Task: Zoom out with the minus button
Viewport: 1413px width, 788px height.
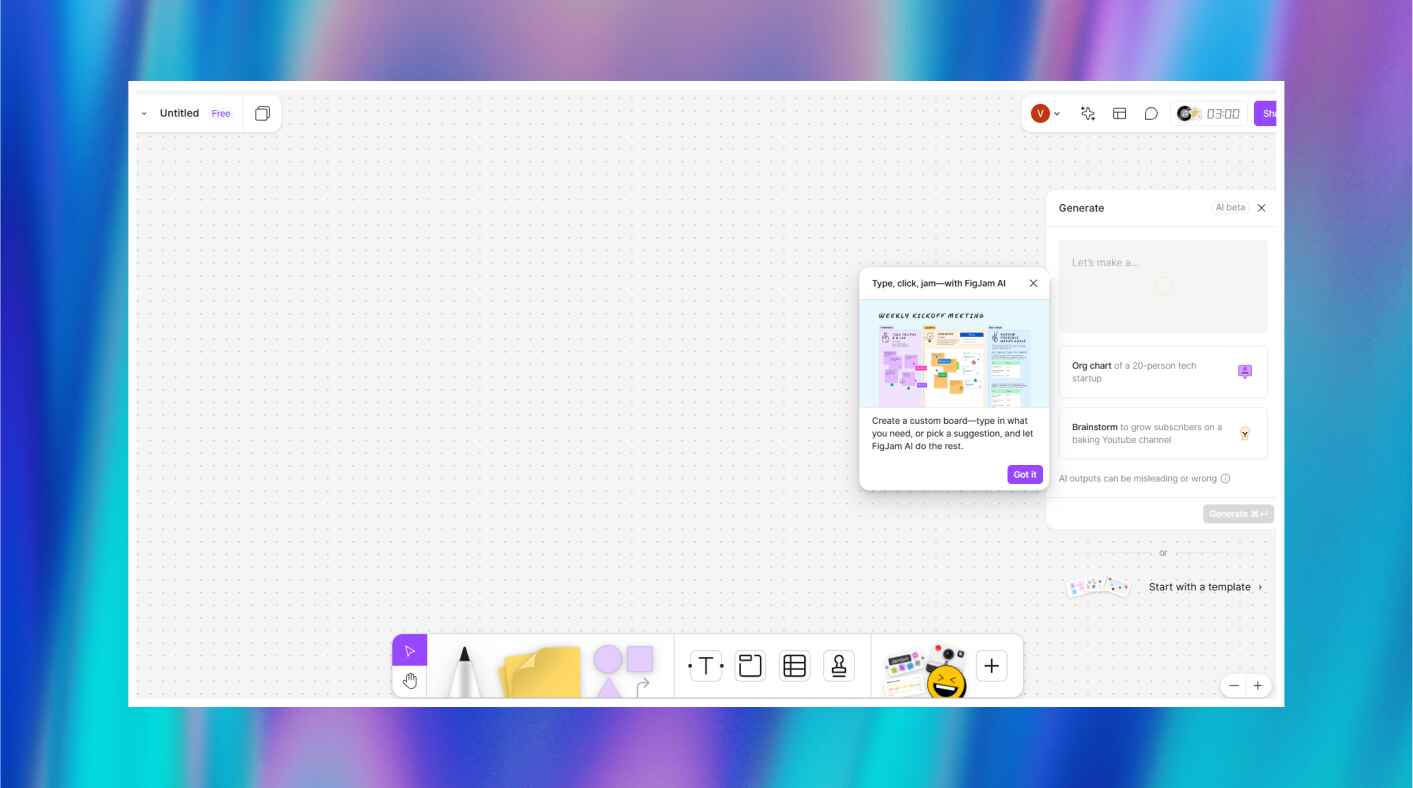Action: tap(1233, 686)
